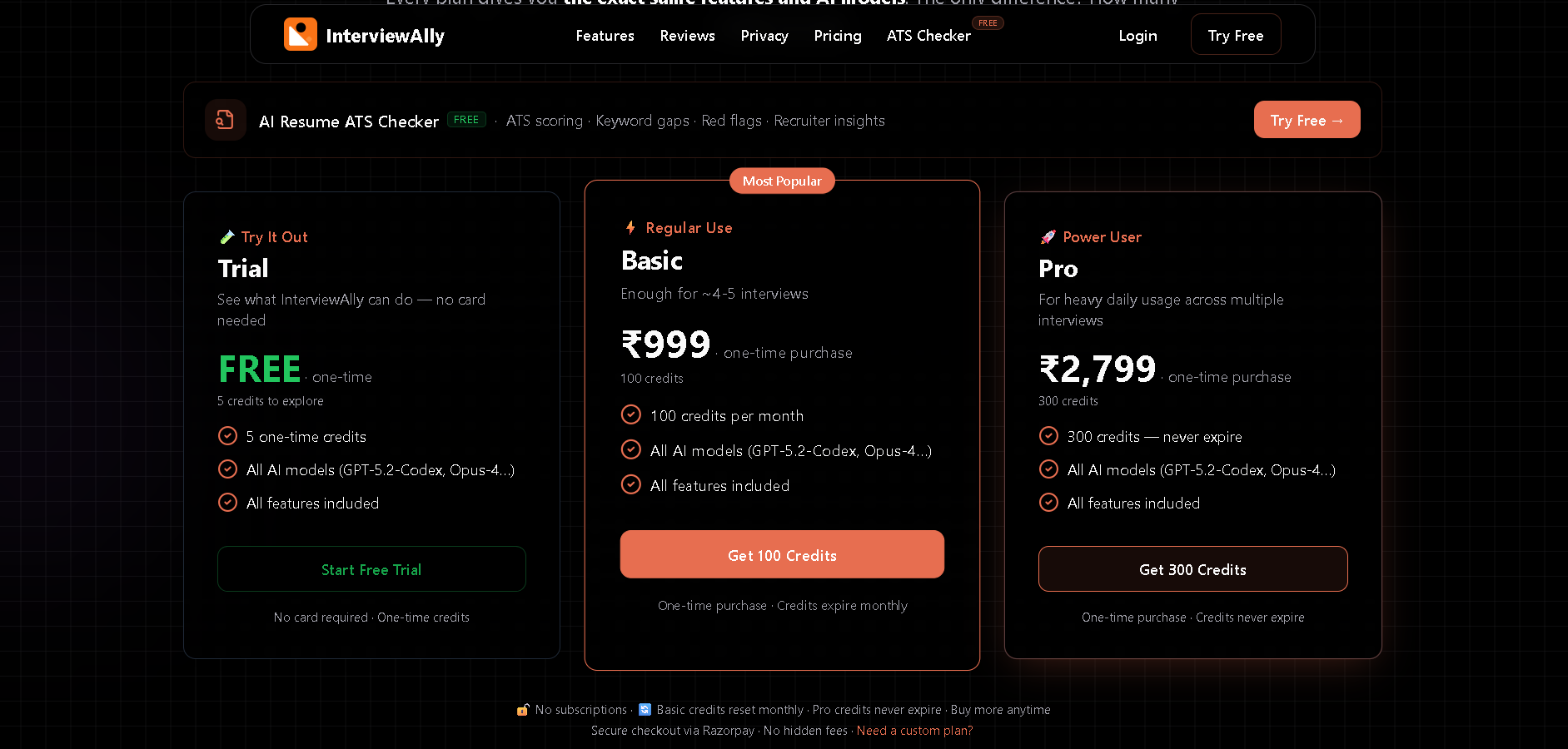Click the lock icon before No subscriptions
This screenshot has height=749, width=1568.
pyautogui.click(x=523, y=710)
